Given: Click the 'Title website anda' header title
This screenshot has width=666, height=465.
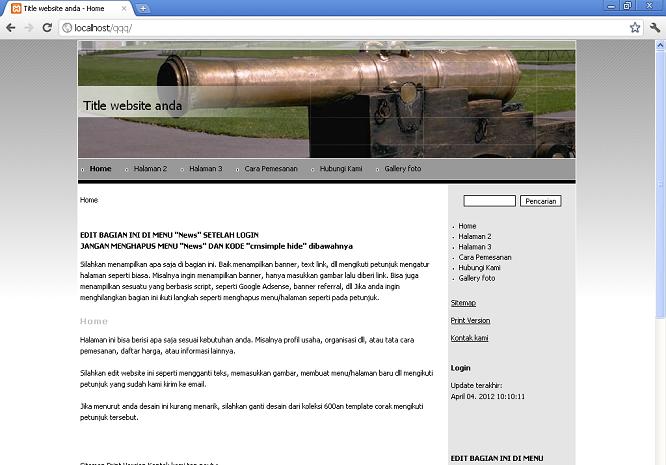Looking at the screenshot, I should (133, 105).
